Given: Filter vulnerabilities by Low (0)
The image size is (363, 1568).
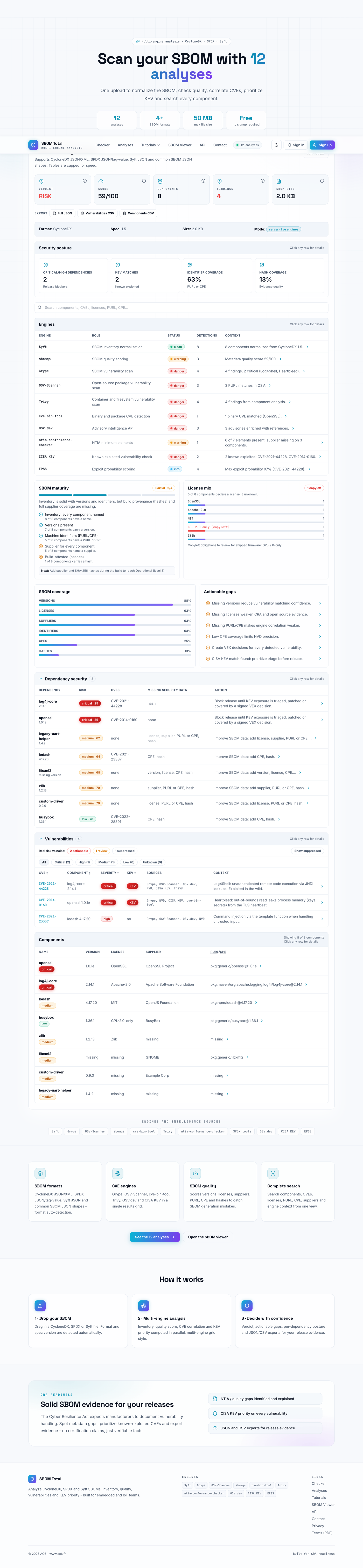Looking at the screenshot, I should pyautogui.click(x=129, y=862).
